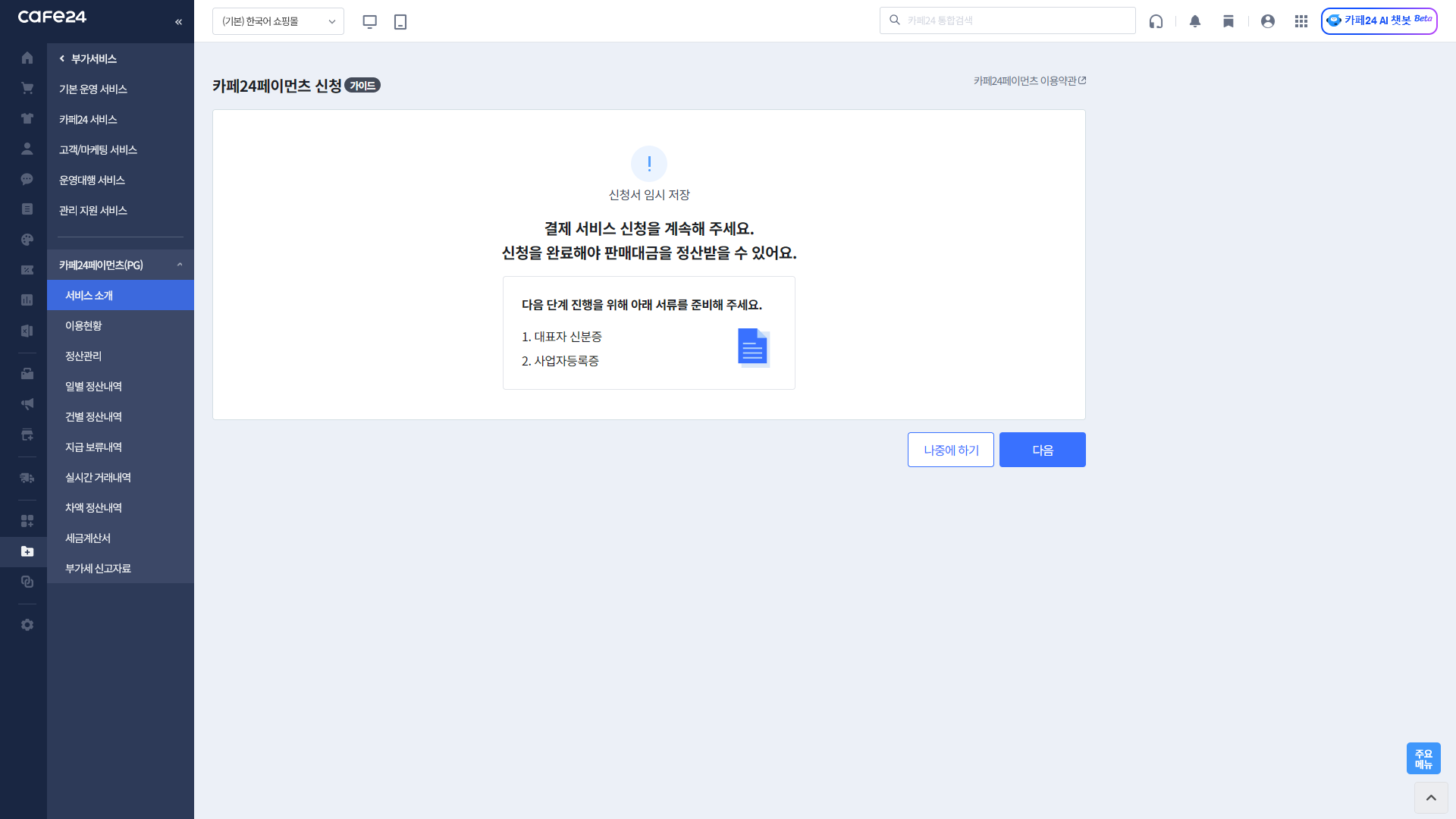Click the 나중에 하기 button
1456x819 pixels.
pyautogui.click(x=950, y=450)
